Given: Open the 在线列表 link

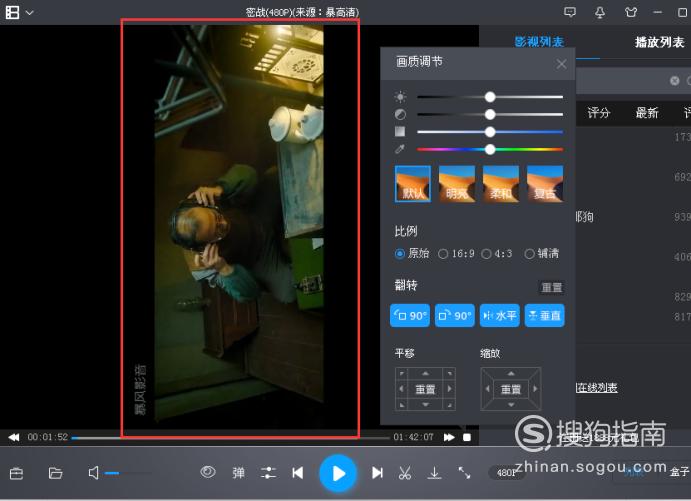Looking at the screenshot, I should click(x=597, y=388).
